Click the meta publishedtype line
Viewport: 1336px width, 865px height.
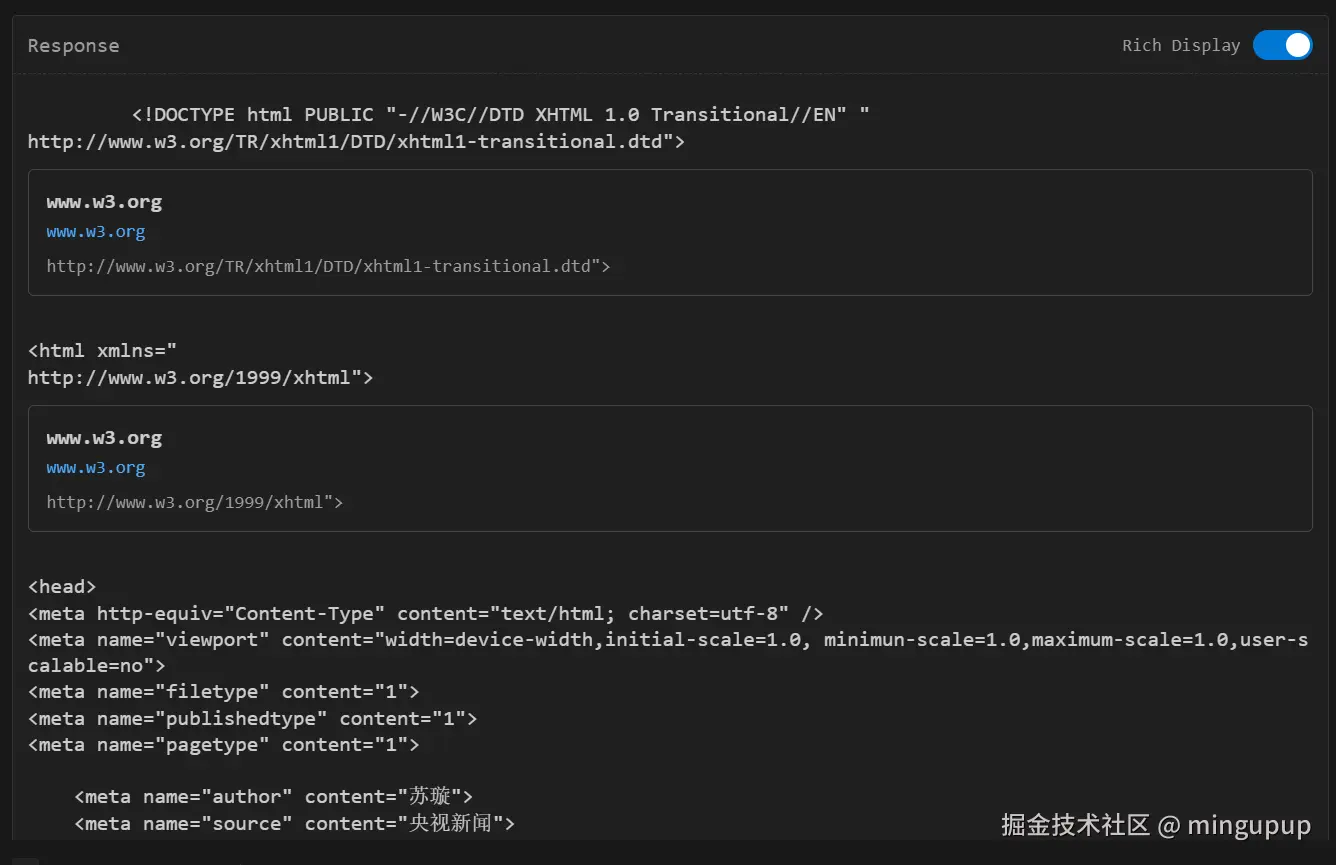[252, 718]
